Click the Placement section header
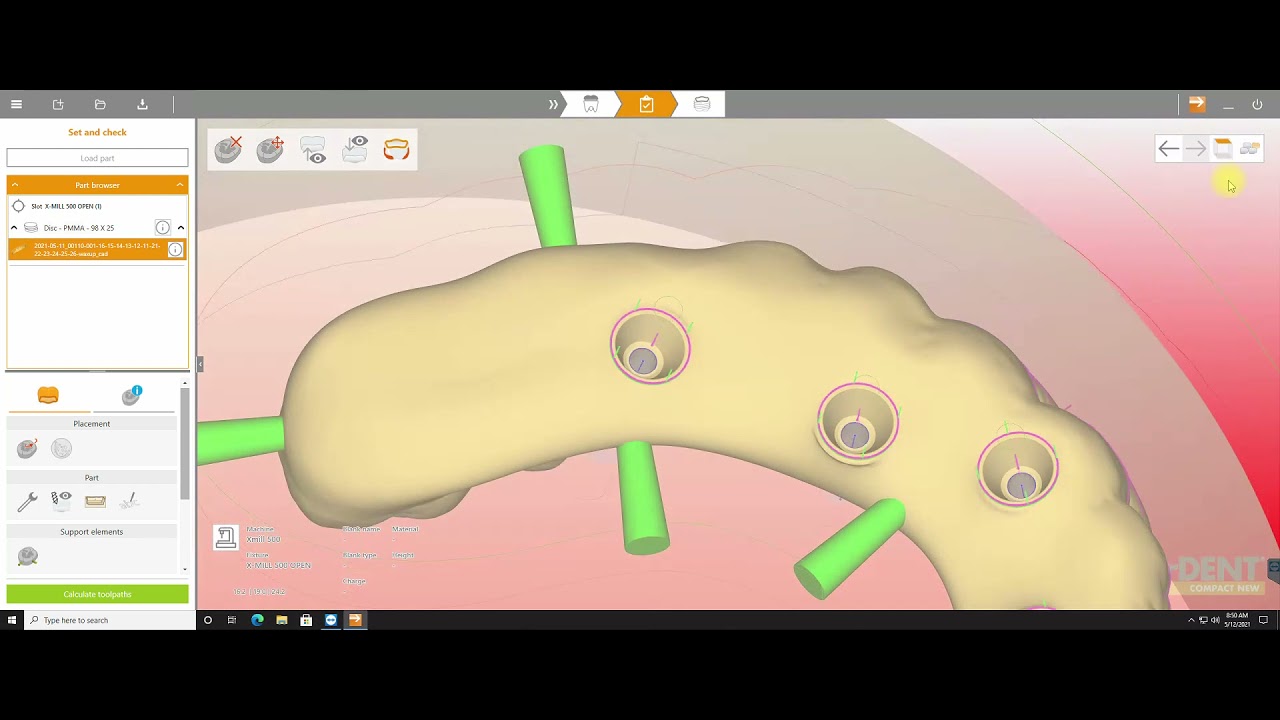 92,424
